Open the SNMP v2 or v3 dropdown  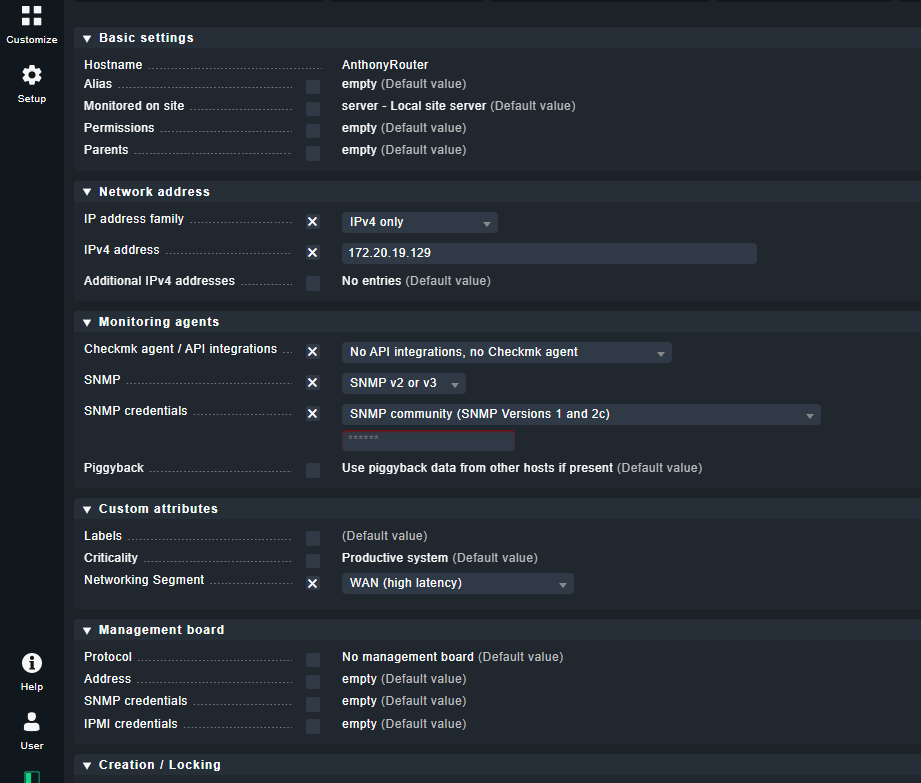point(403,384)
